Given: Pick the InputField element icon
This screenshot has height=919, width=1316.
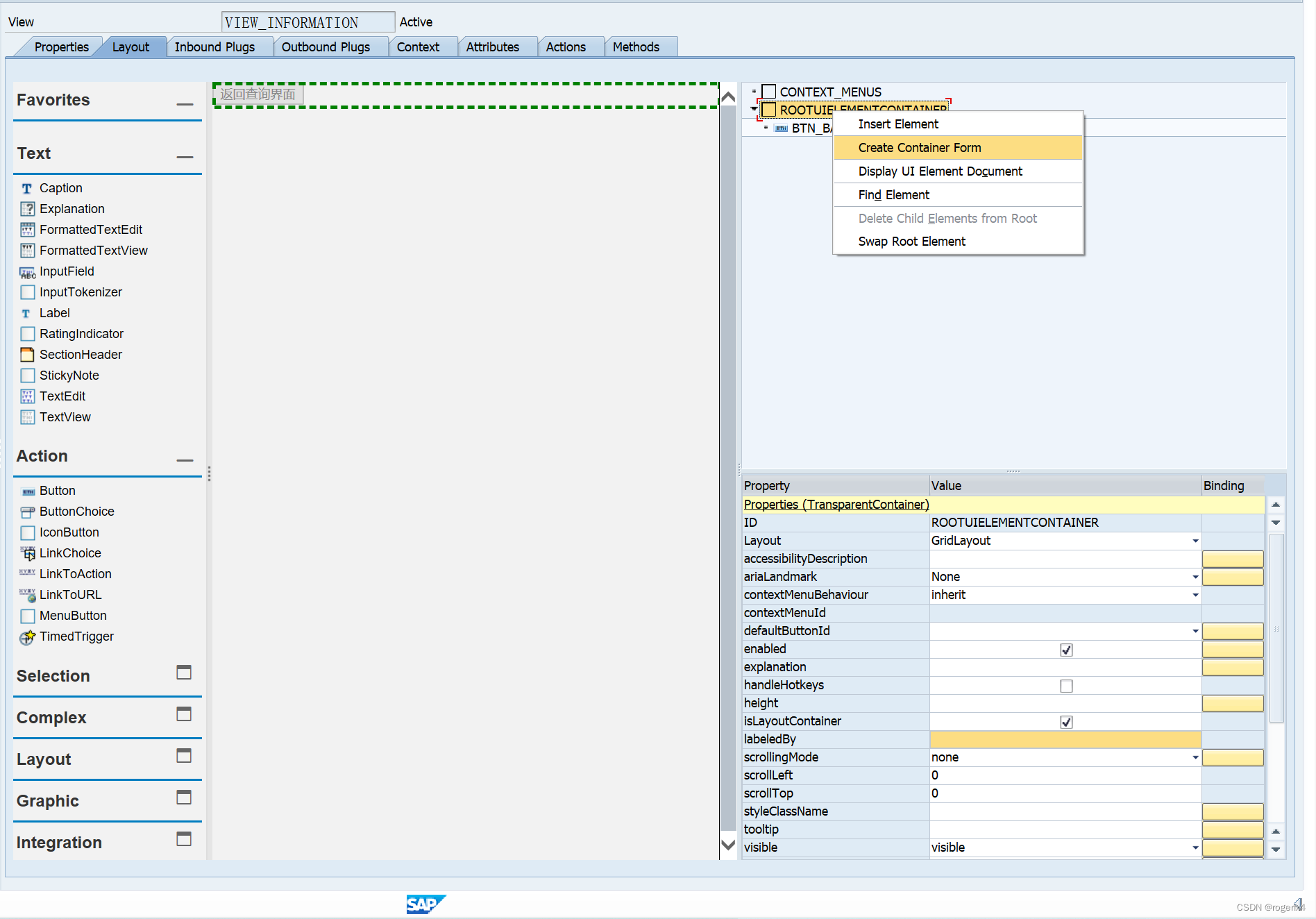Looking at the screenshot, I should (x=27, y=272).
